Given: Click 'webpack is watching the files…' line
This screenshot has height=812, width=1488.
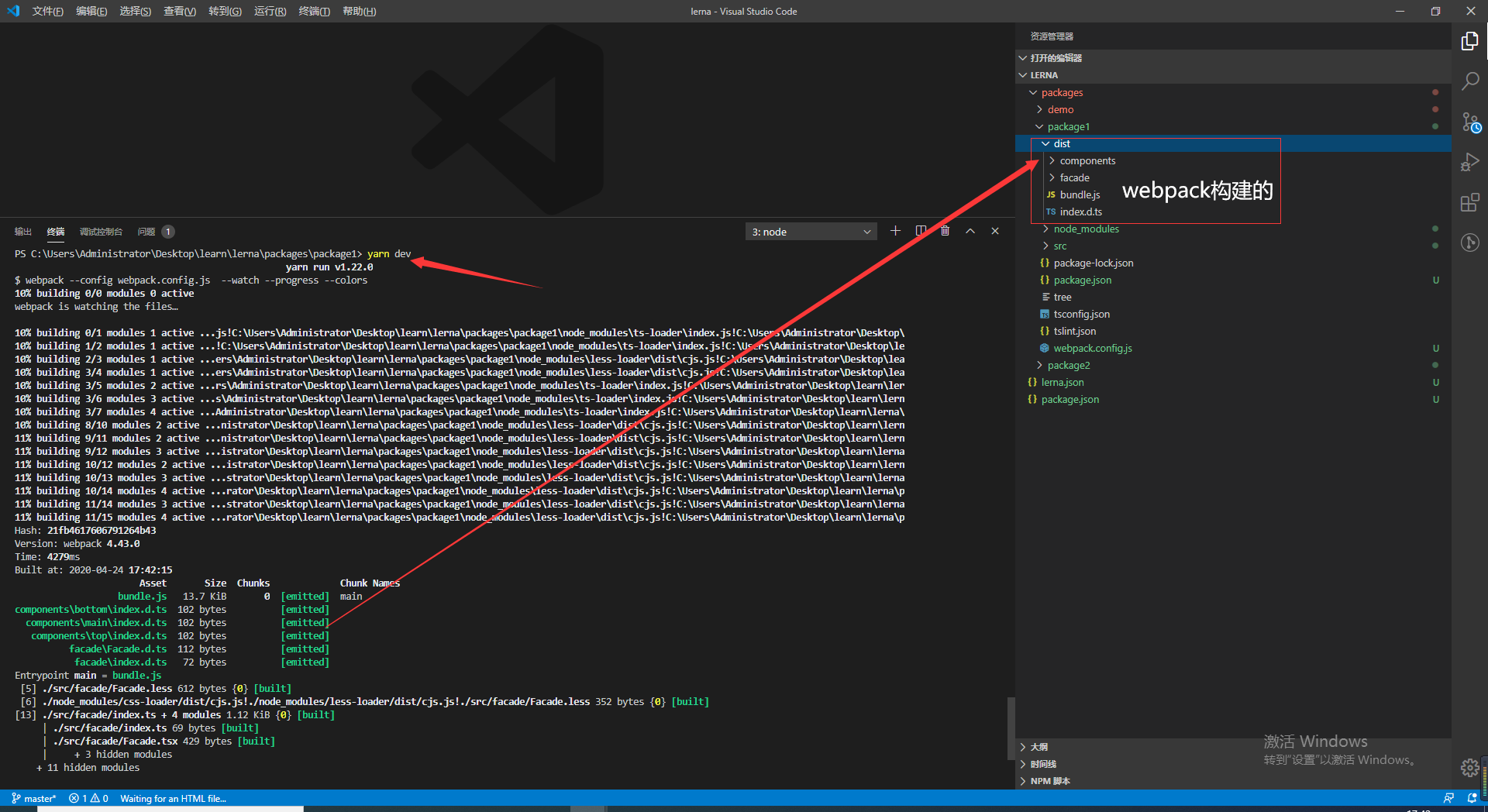Looking at the screenshot, I should click(97, 307).
